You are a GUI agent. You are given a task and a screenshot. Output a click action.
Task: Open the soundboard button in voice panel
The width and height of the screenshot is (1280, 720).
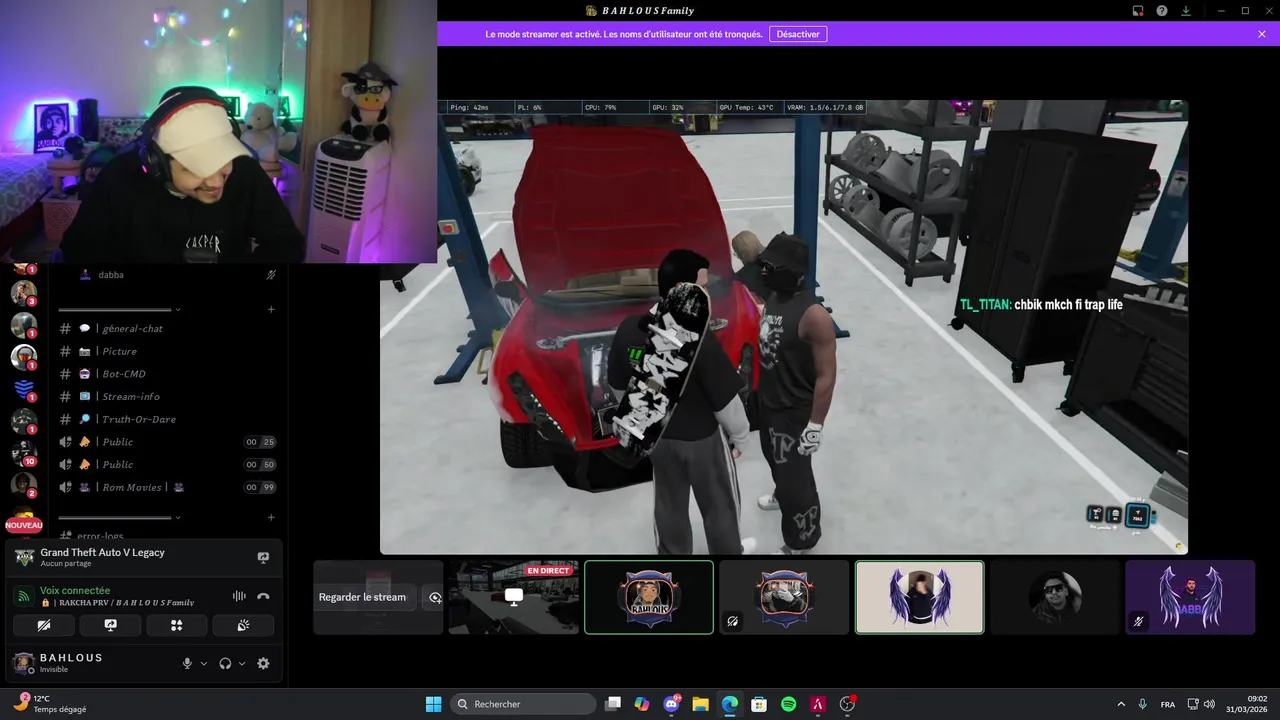(x=244, y=625)
